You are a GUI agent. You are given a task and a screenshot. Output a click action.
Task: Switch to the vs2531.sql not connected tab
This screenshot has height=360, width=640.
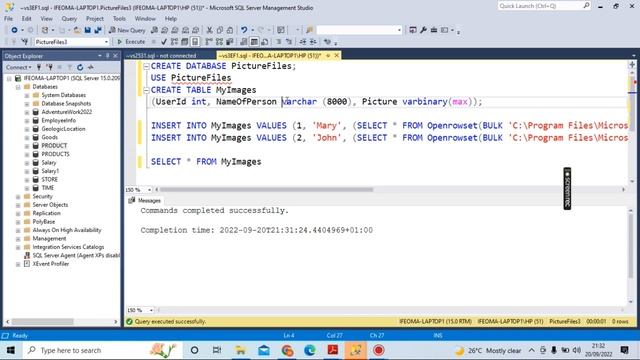click(161, 56)
